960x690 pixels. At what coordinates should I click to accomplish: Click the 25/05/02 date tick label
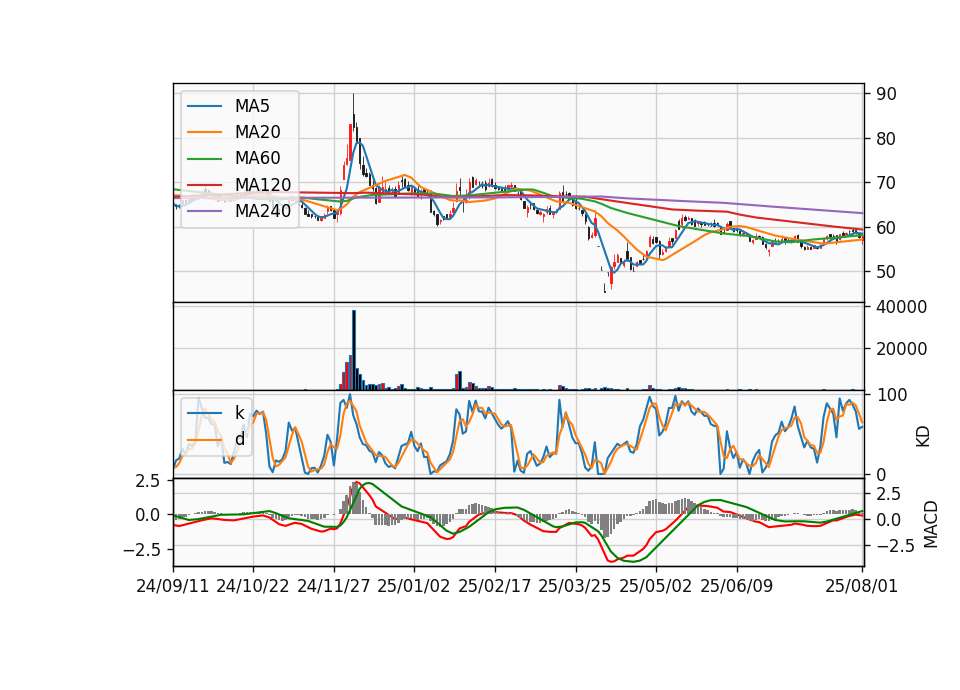656,586
